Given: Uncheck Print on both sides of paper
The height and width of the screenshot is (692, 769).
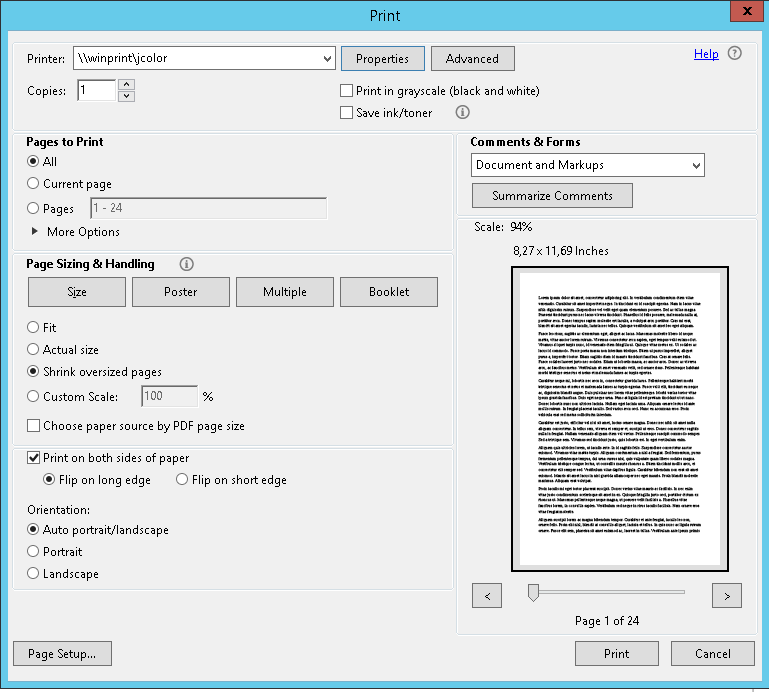Looking at the screenshot, I should tap(34, 458).
